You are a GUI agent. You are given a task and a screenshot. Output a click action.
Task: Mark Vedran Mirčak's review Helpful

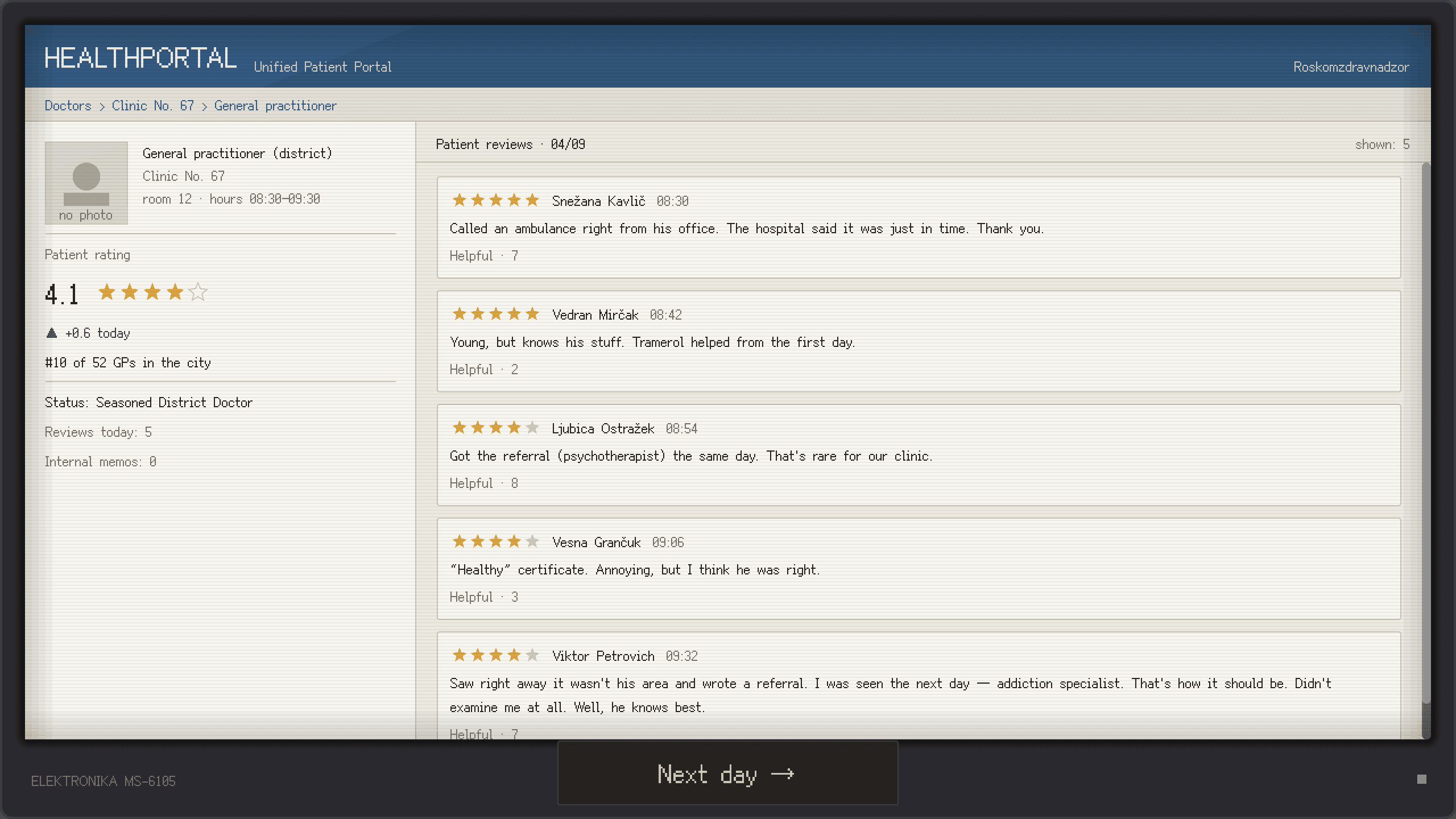pyautogui.click(x=483, y=370)
